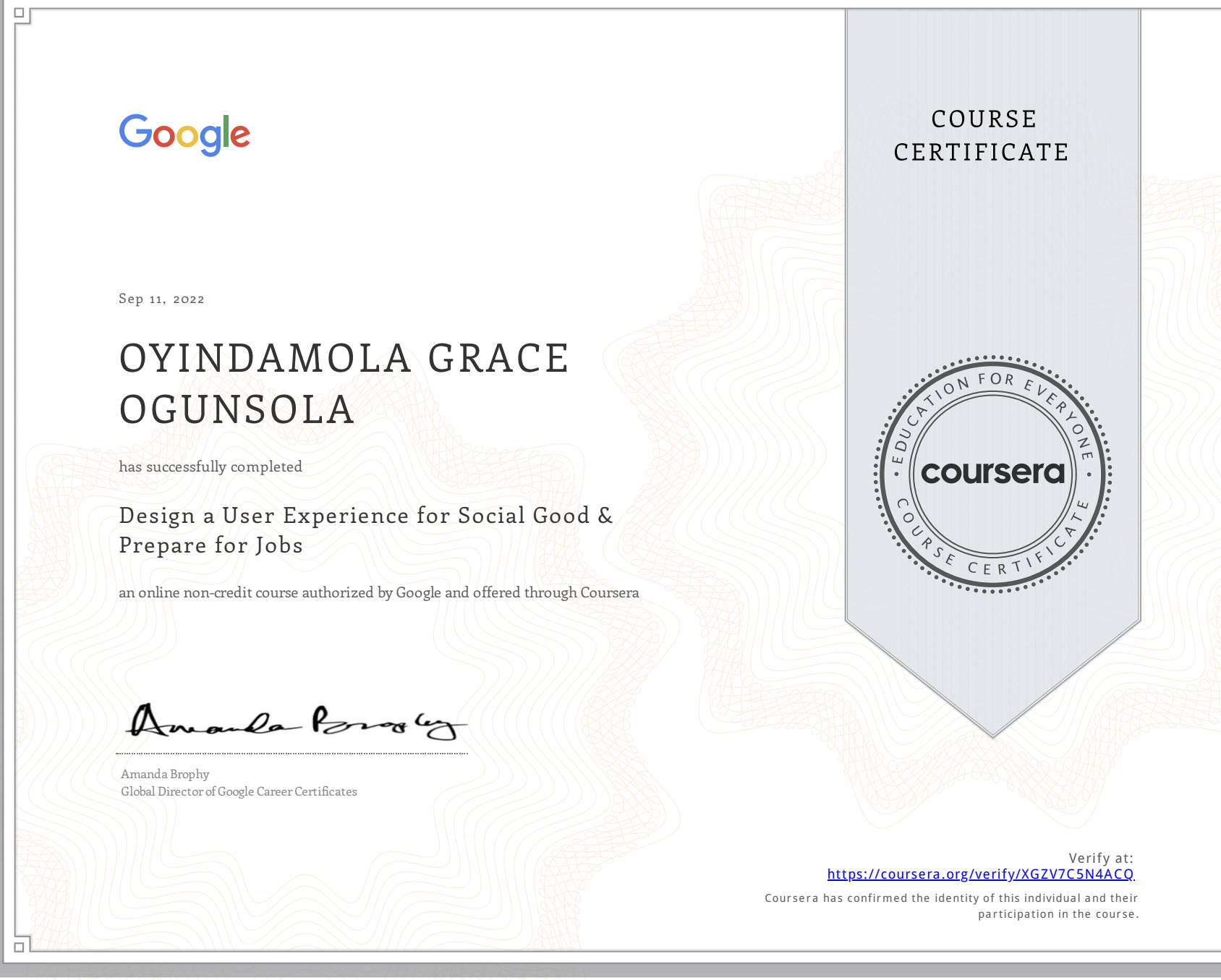Screen dimensions: 1221x980
Task: Click the Google logo
Action: tap(184, 135)
